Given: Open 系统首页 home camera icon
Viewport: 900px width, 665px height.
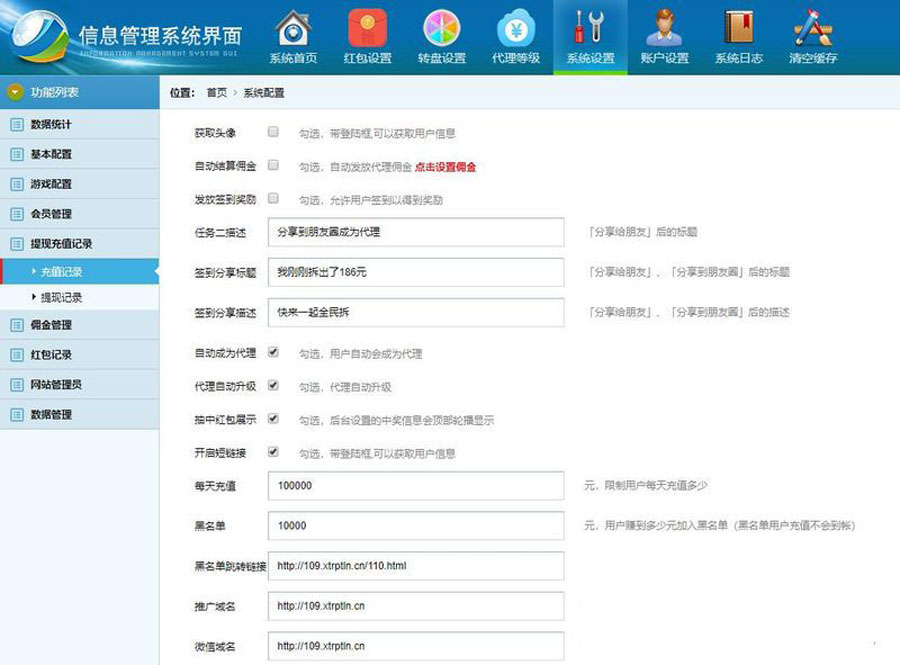Looking at the screenshot, I should [293, 28].
